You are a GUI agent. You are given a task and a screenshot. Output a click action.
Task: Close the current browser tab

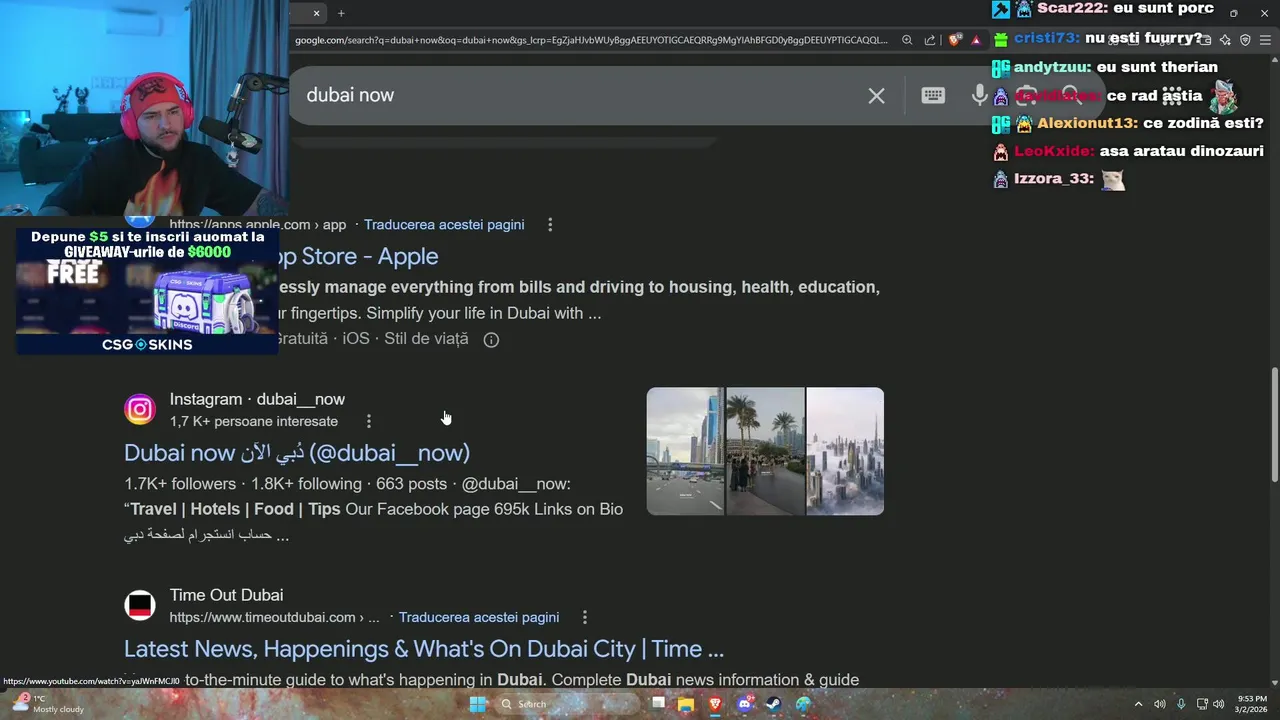[316, 13]
